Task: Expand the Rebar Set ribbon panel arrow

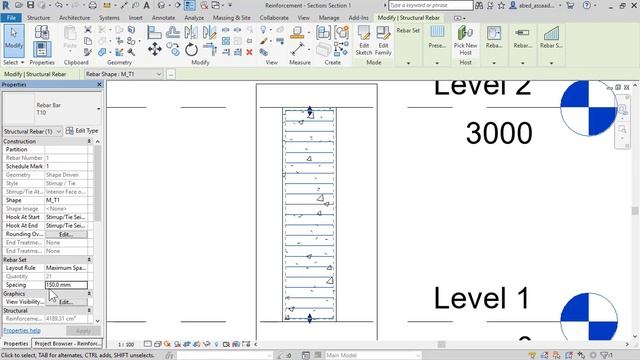Action: 408,63
